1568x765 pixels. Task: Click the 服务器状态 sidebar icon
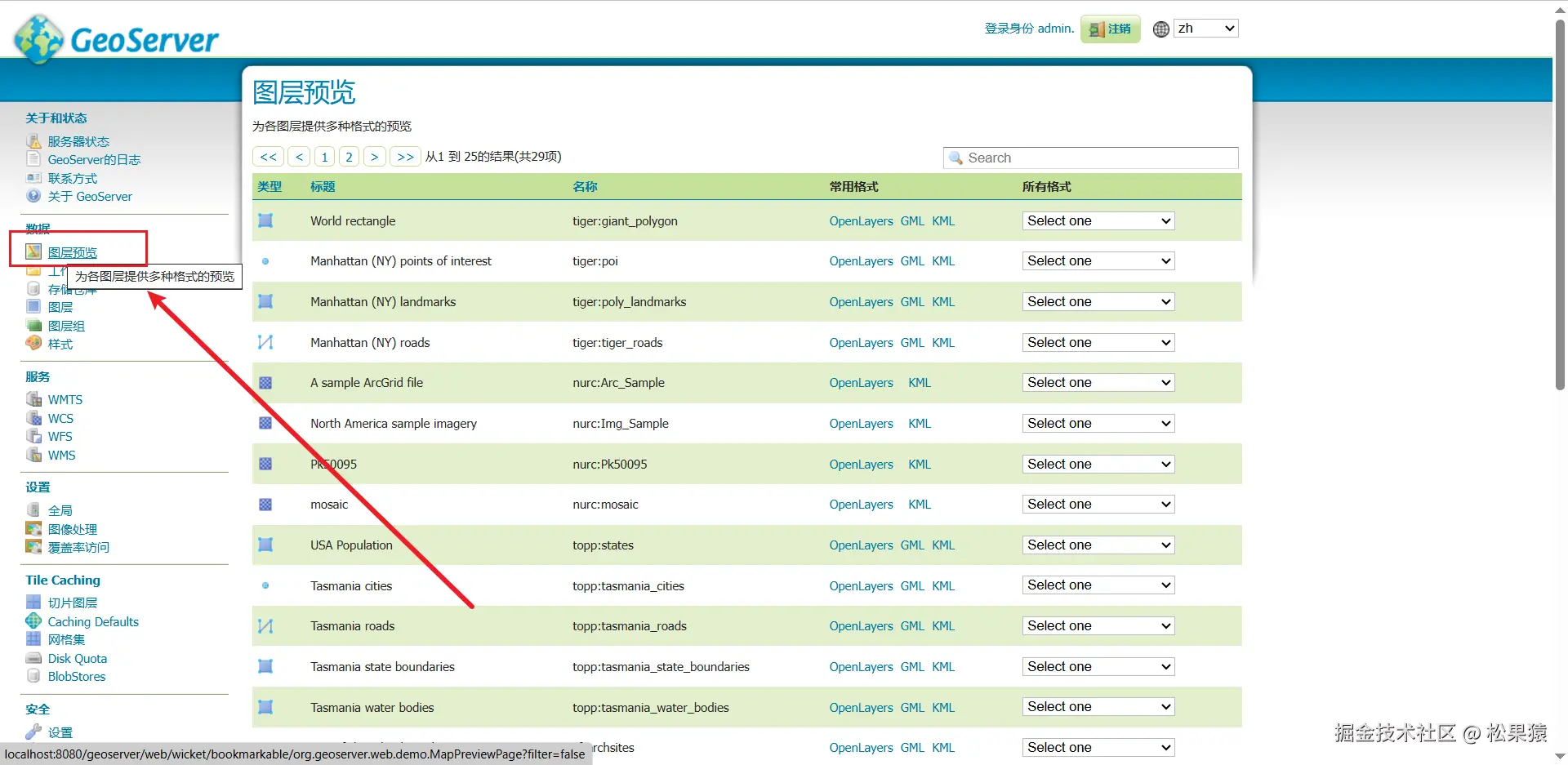(x=33, y=141)
